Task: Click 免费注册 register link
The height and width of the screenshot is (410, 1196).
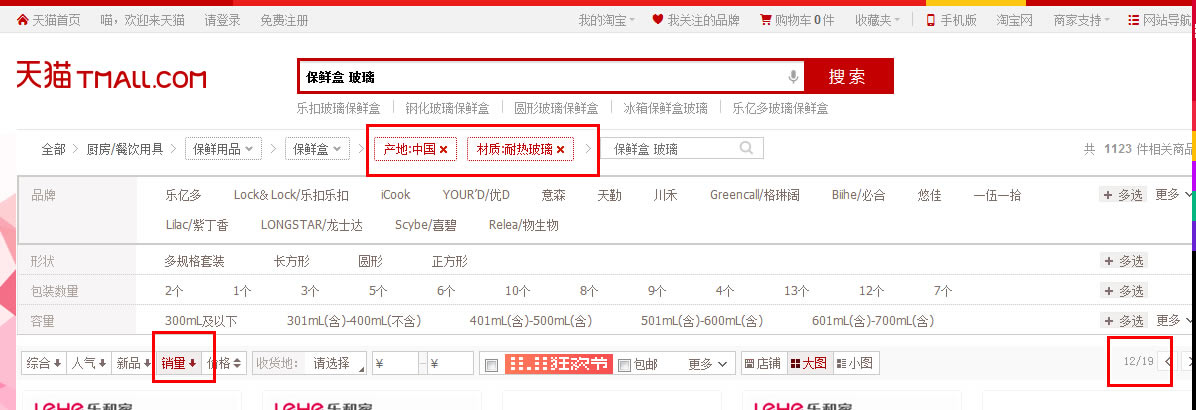Action: 285,21
